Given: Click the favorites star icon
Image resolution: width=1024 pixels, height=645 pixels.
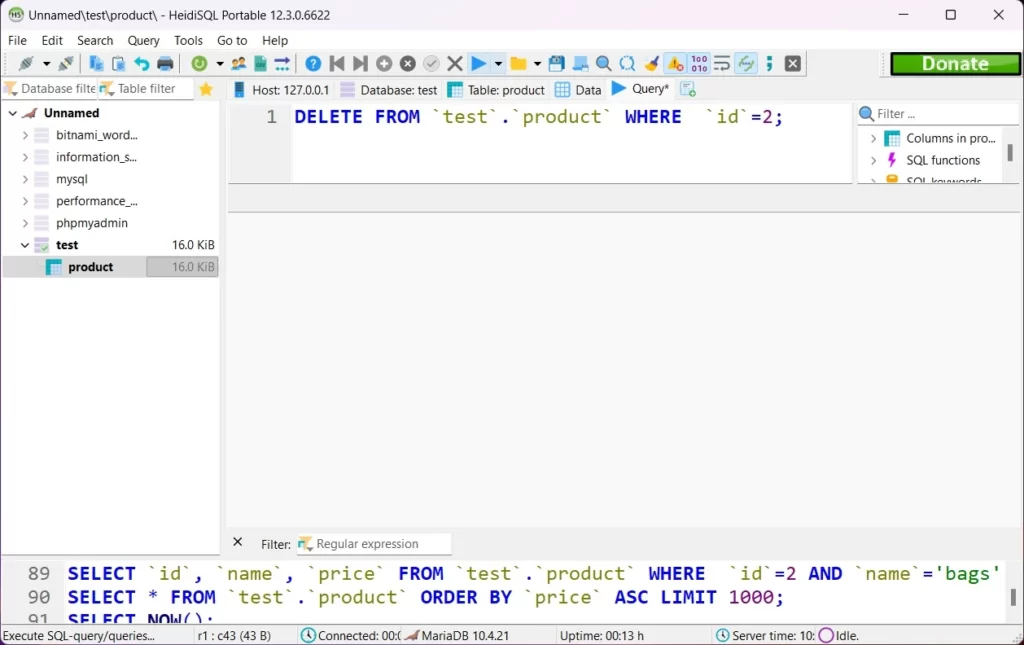Looking at the screenshot, I should click(x=206, y=89).
